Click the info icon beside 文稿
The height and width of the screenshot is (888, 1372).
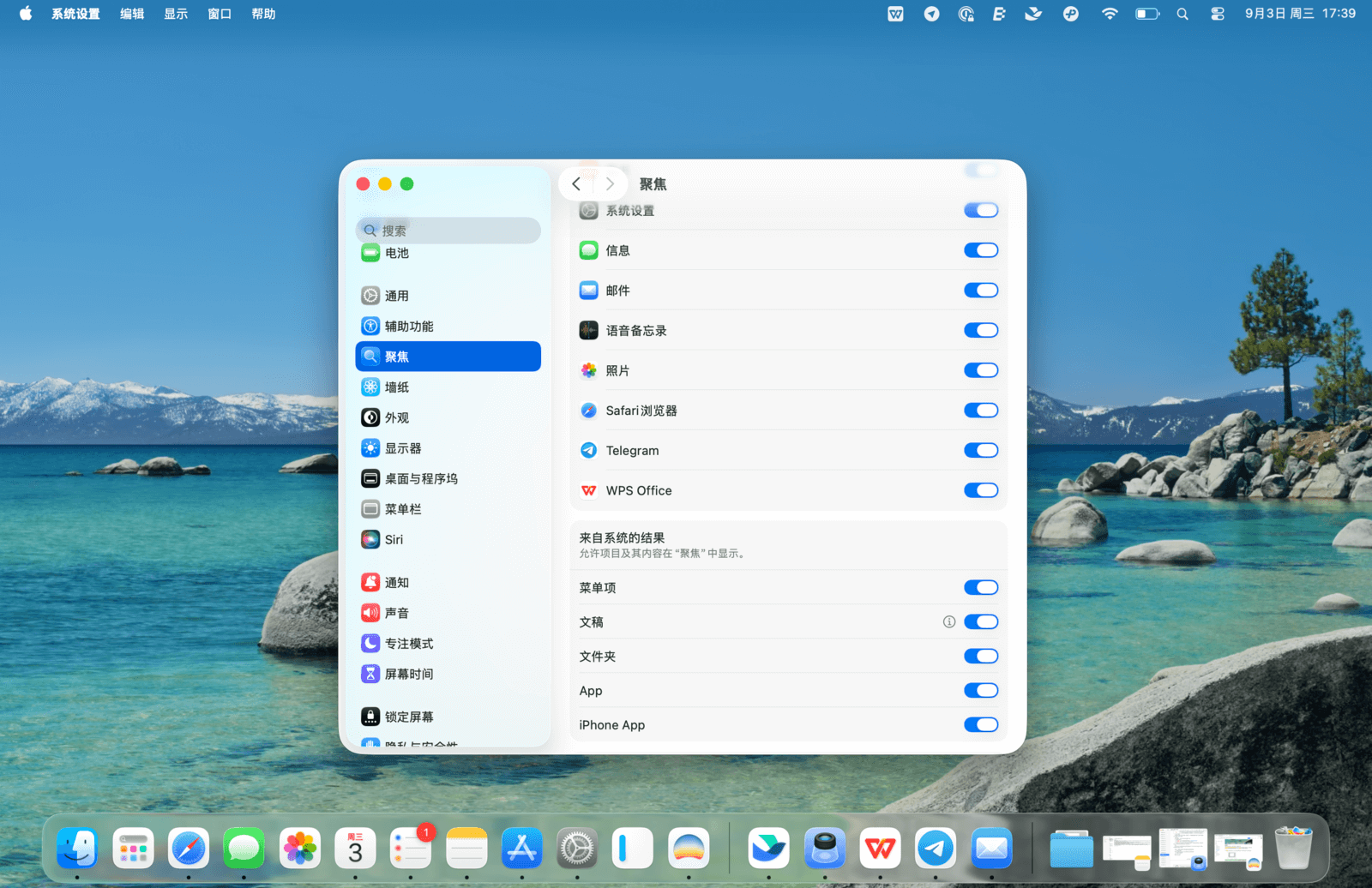(x=949, y=622)
